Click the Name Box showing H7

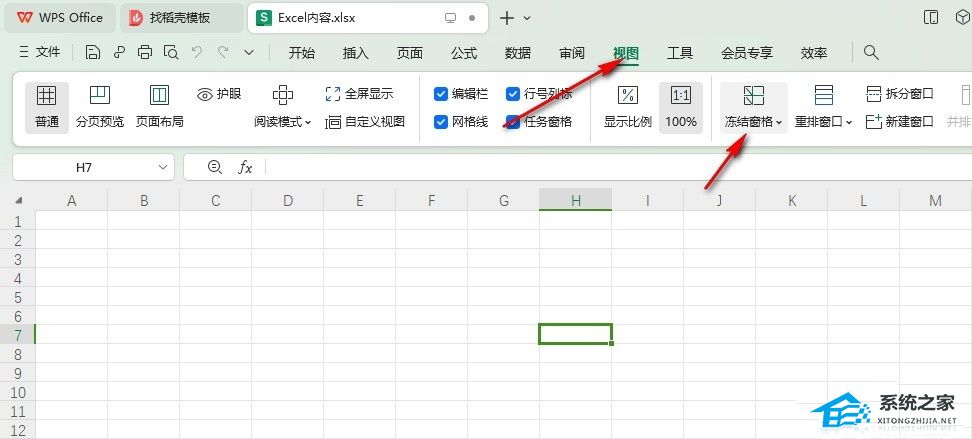84,167
